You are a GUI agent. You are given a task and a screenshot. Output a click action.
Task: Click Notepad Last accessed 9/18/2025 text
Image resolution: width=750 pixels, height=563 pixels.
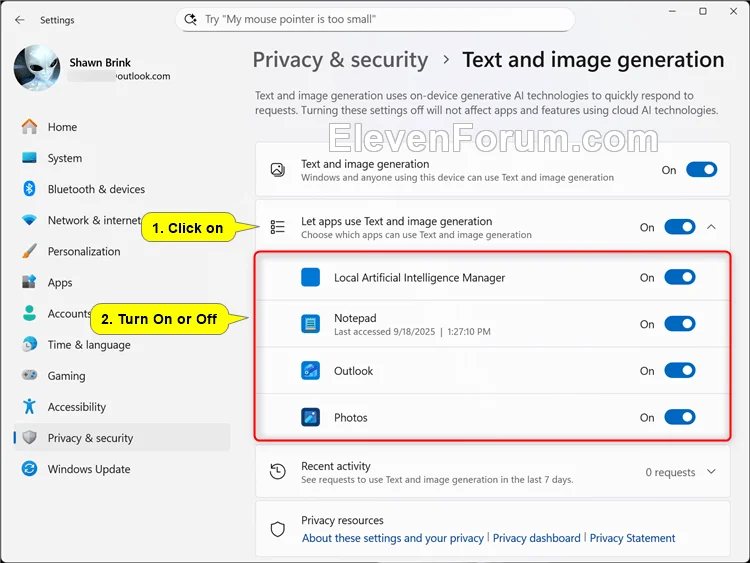(x=412, y=331)
